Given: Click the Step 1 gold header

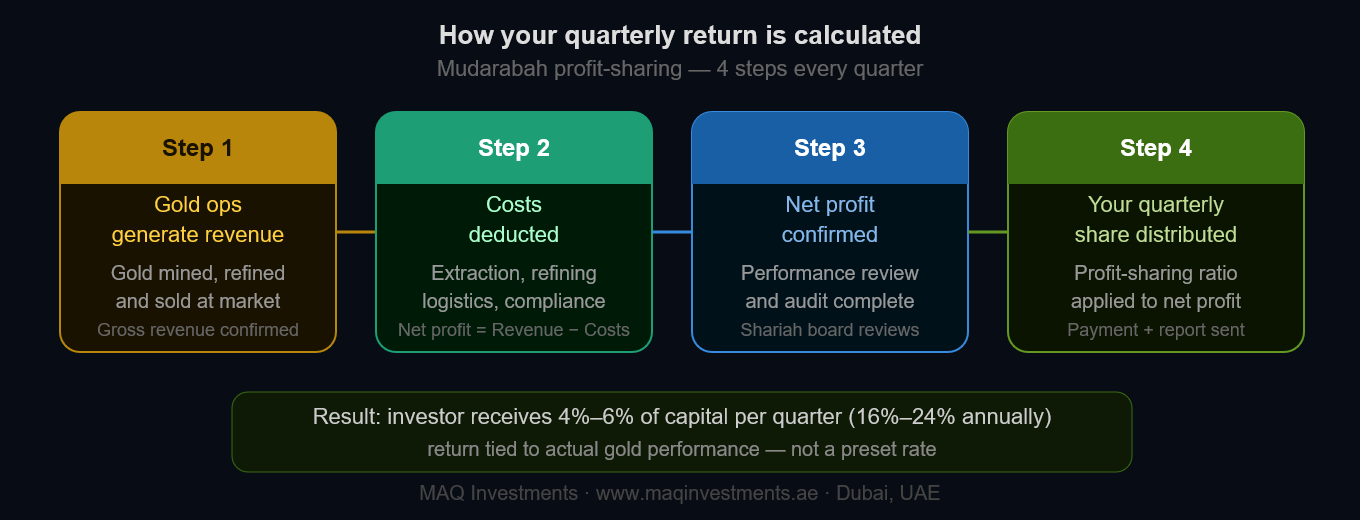Looking at the screenshot, I should coord(198,148).
